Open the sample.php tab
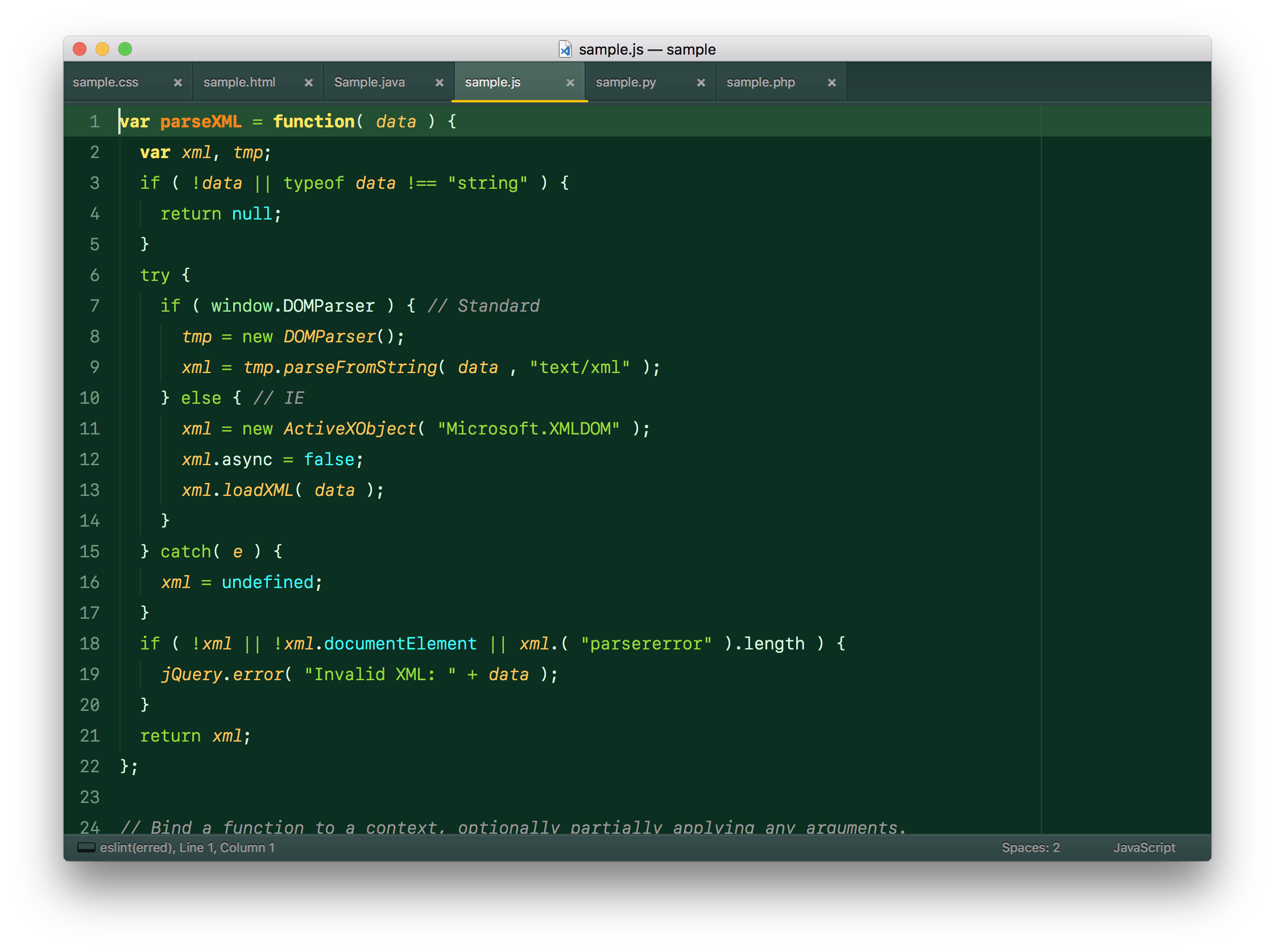The height and width of the screenshot is (952, 1275). click(x=760, y=82)
